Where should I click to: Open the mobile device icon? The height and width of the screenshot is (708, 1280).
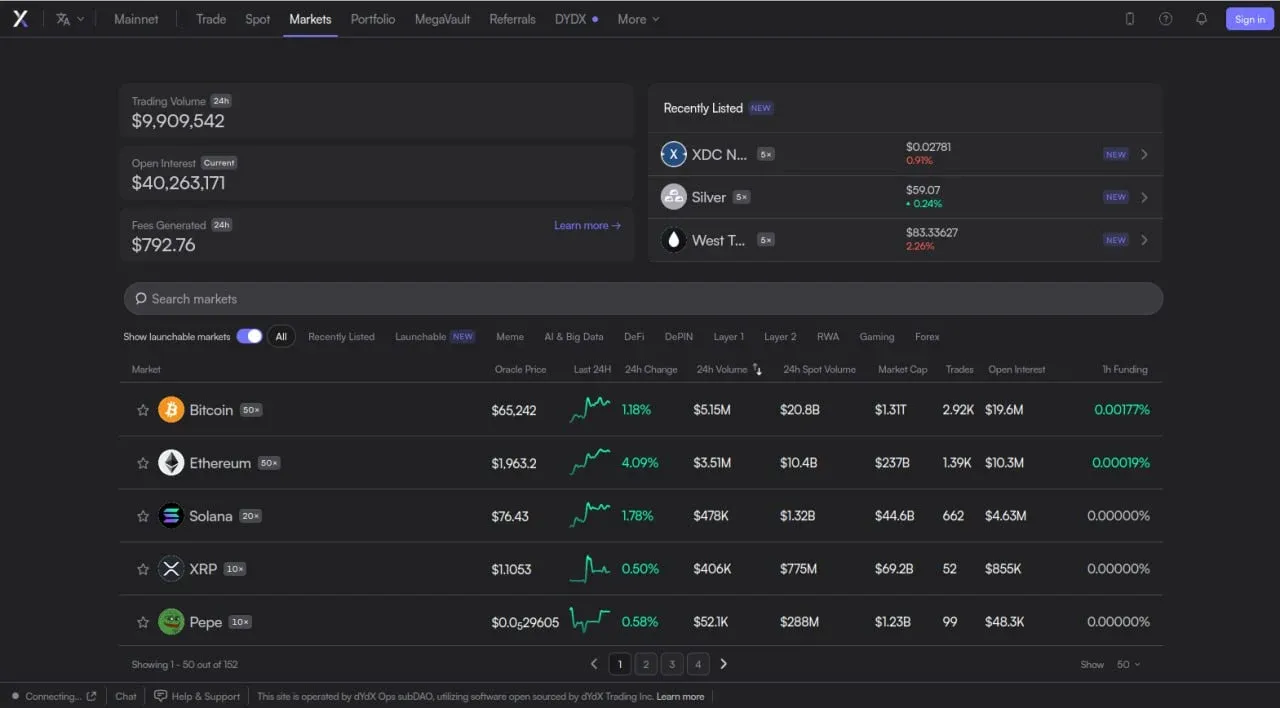[1130, 19]
